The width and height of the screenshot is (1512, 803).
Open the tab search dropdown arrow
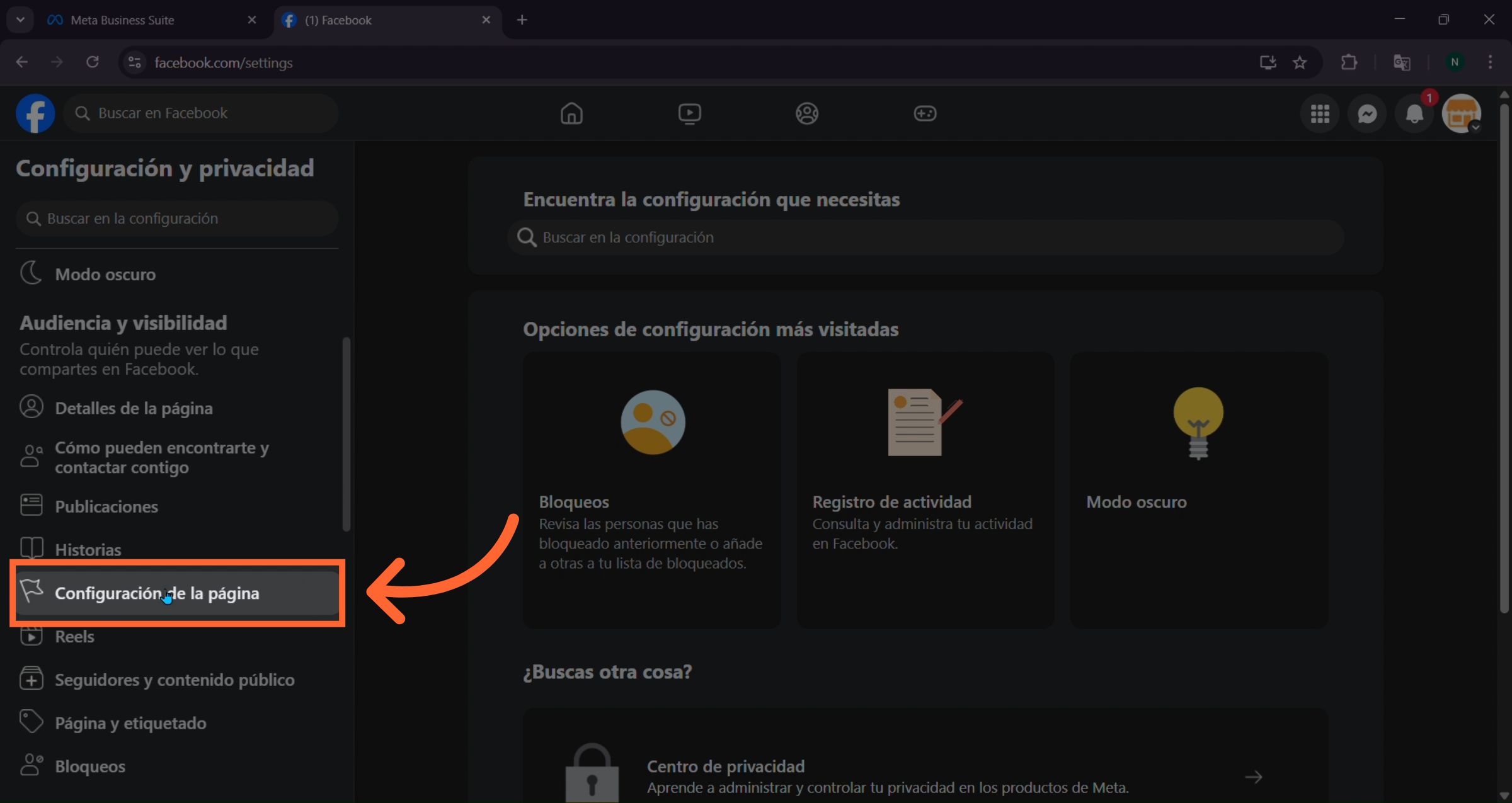tap(19, 20)
